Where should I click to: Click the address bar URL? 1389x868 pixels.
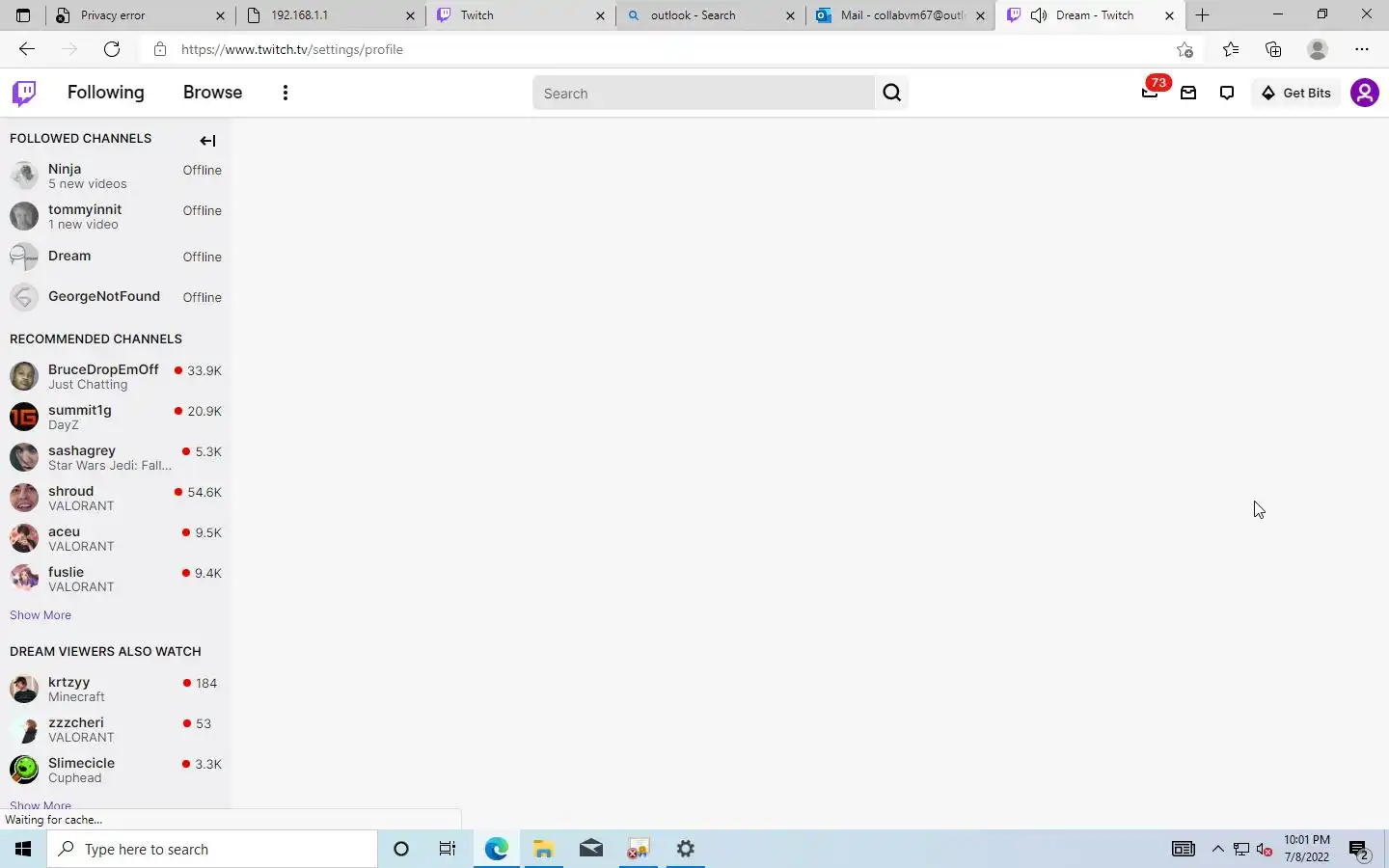tap(292, 49)
